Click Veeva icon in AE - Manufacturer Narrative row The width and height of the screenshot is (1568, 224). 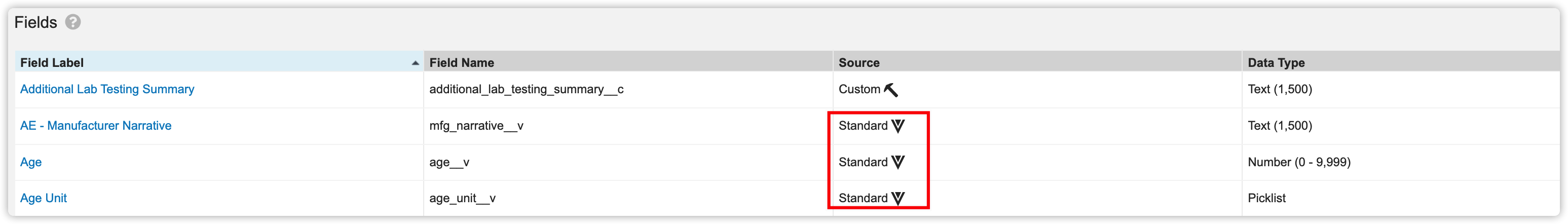pos(898,126)
